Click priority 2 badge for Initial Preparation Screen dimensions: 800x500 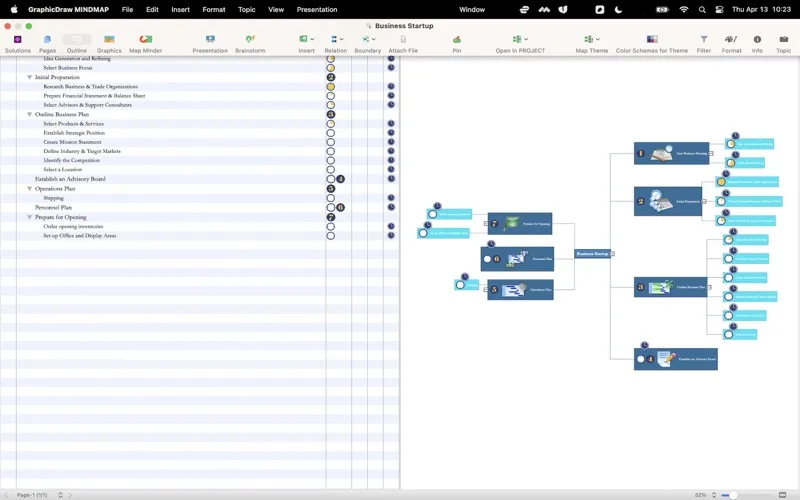point(331,77)
